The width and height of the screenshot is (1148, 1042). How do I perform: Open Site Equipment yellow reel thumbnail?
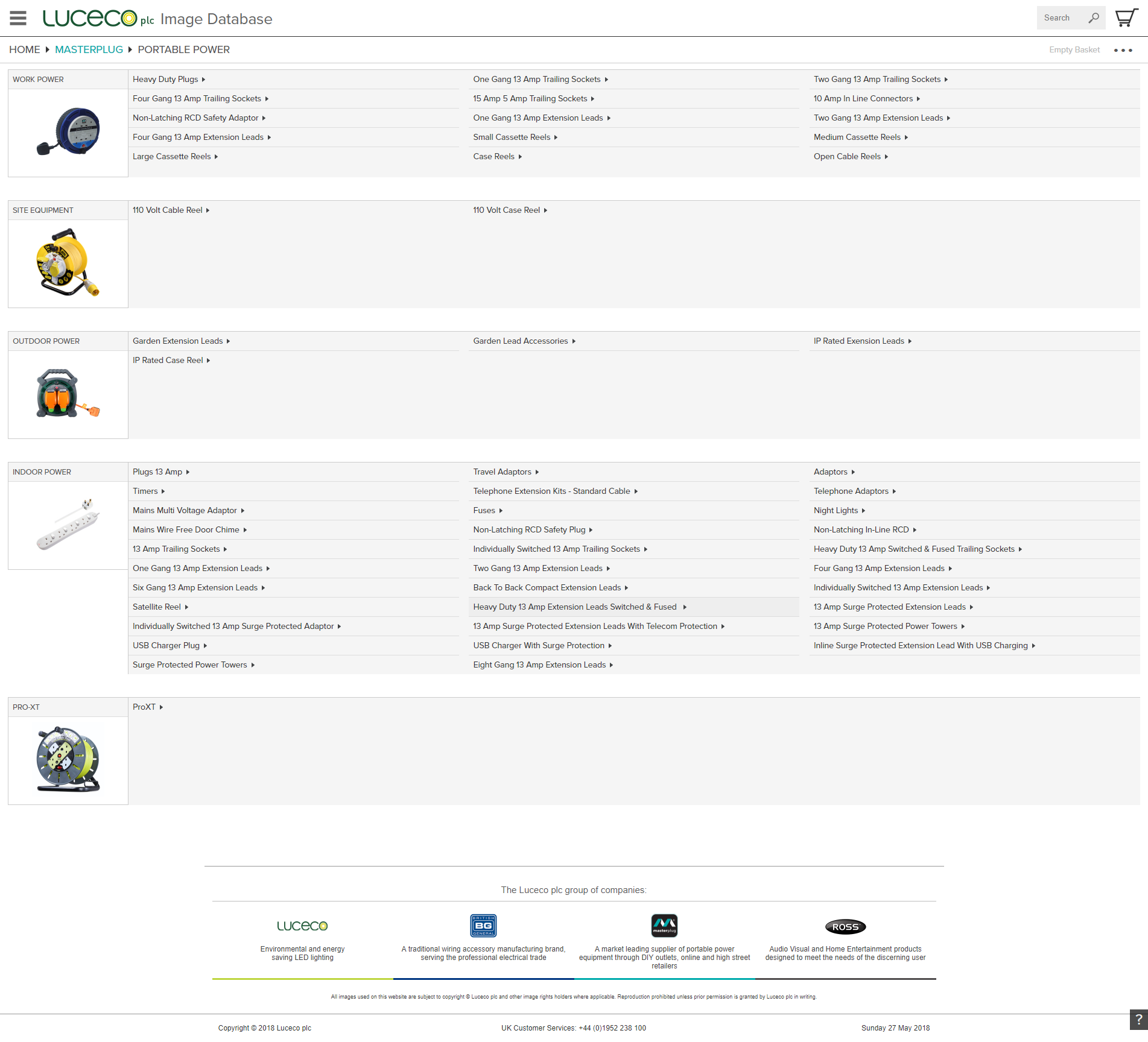(68, 264)
